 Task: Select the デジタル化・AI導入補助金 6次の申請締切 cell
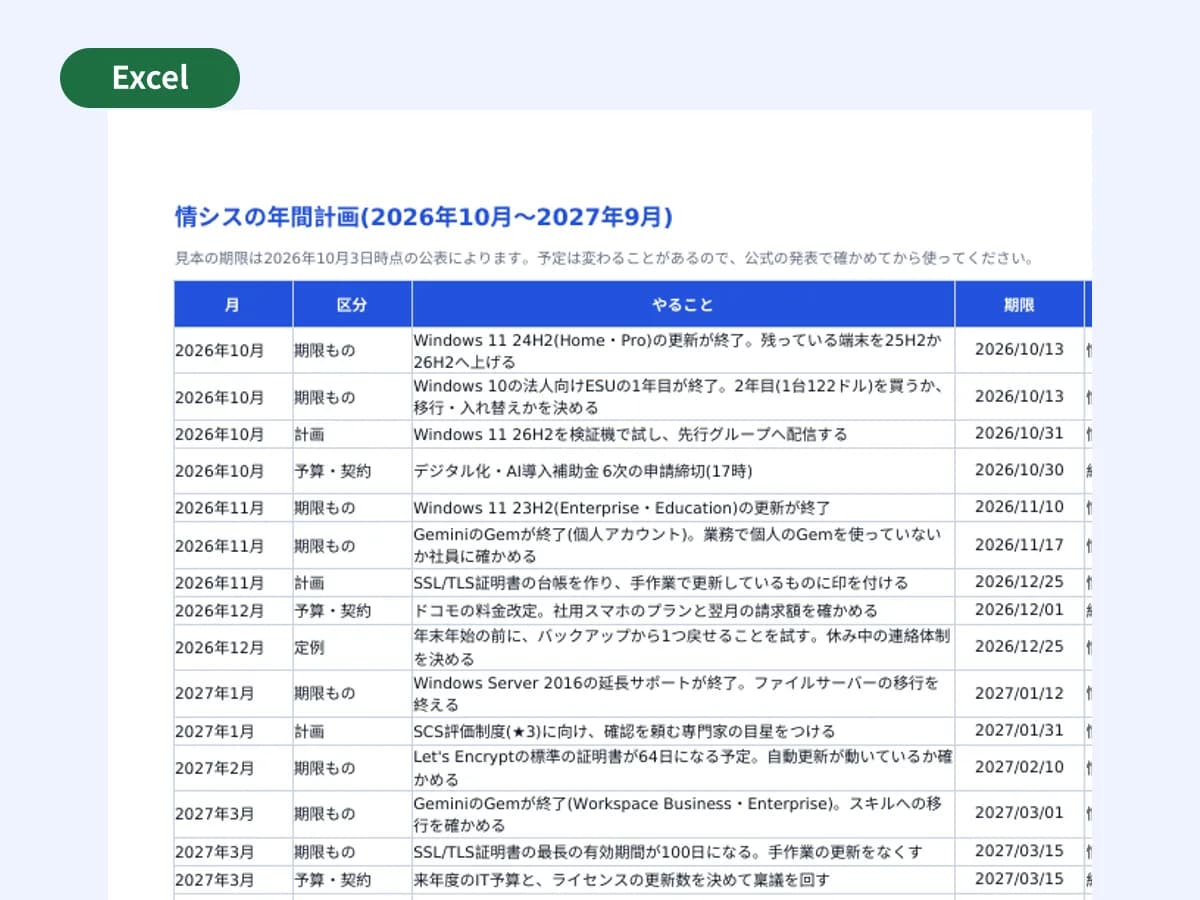[x=683, y=471]
